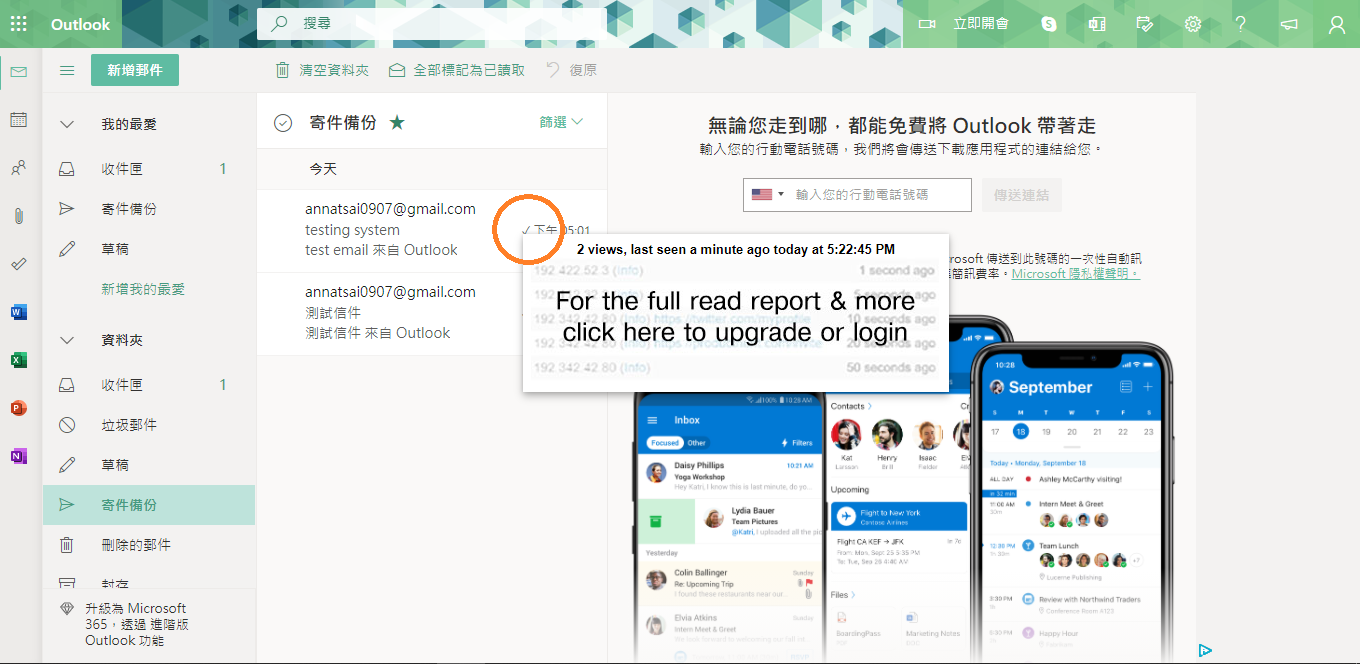
Task: Open Calendar from the left rail
Action: tap(19, 119)
